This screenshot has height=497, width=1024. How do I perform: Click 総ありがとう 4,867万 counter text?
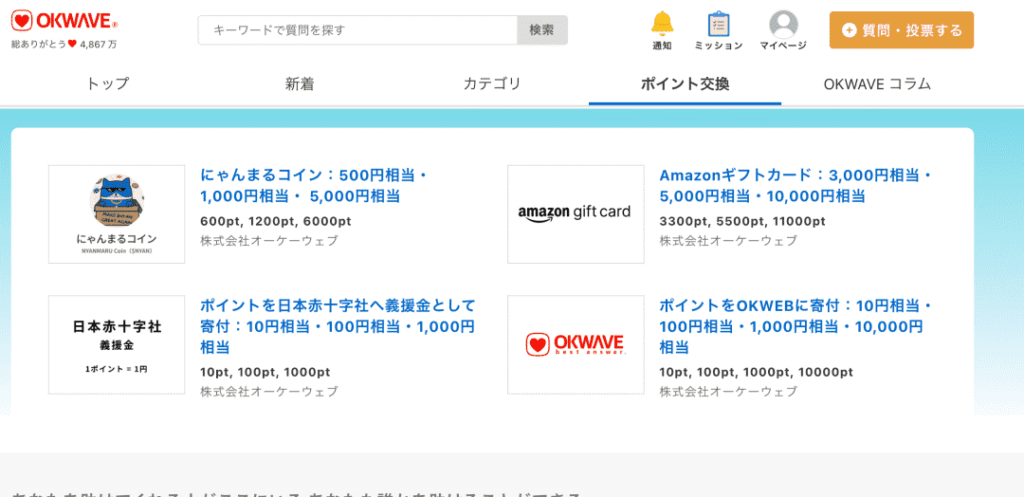tap(64, 44)
